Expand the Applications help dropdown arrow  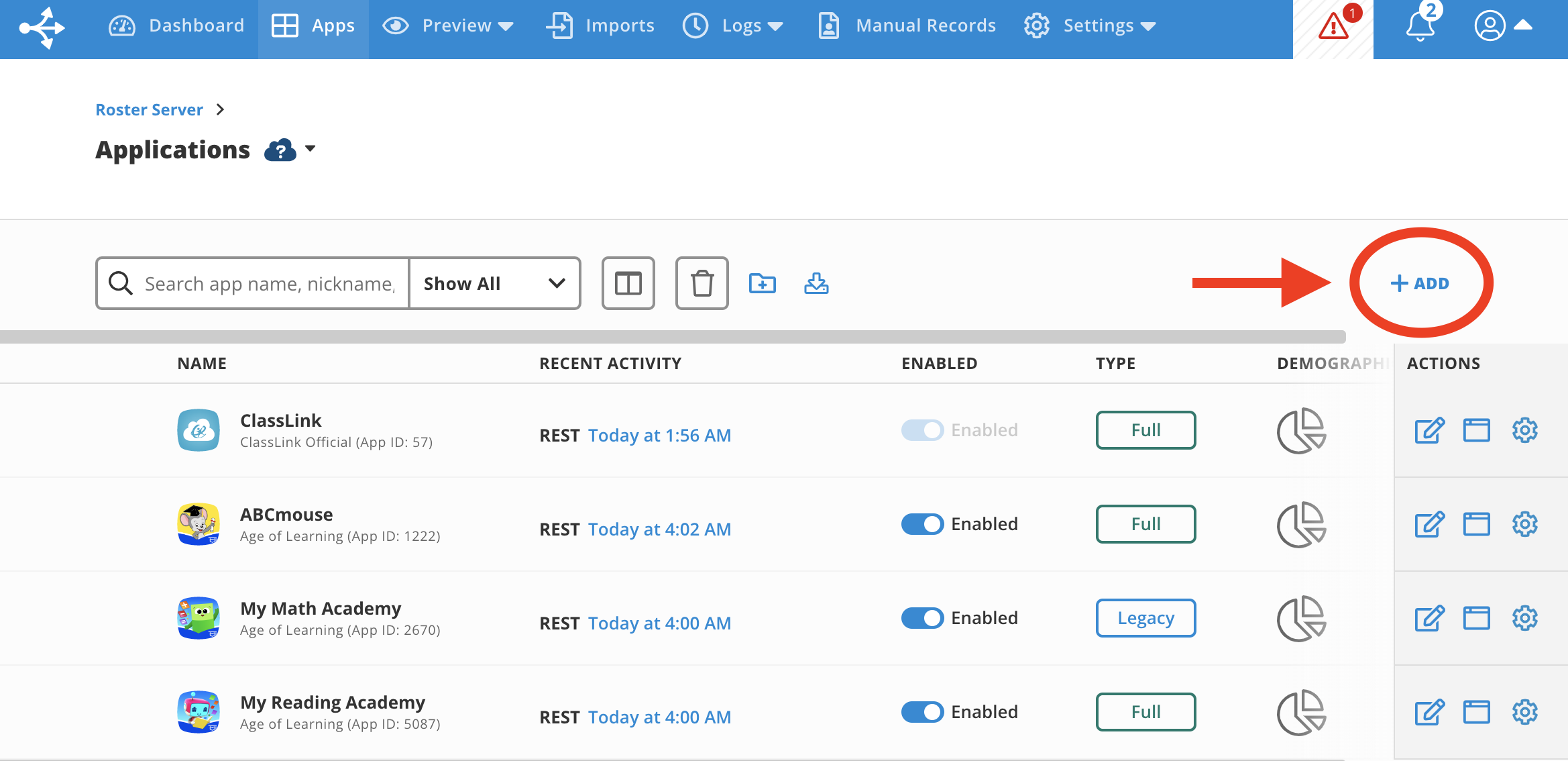[310, 148]
